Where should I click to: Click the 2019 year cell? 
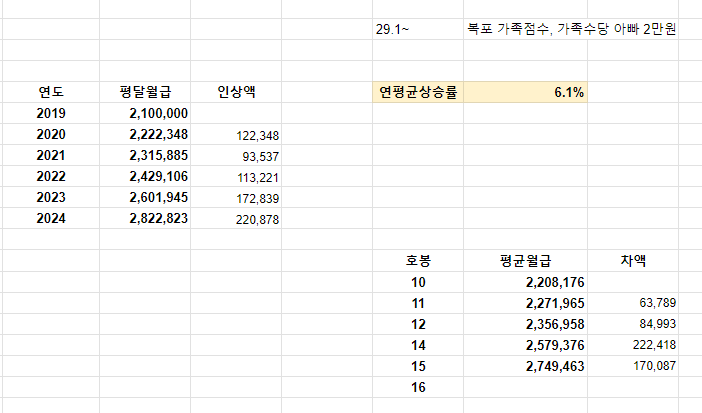pyautogui.click(x=51, y=113)
